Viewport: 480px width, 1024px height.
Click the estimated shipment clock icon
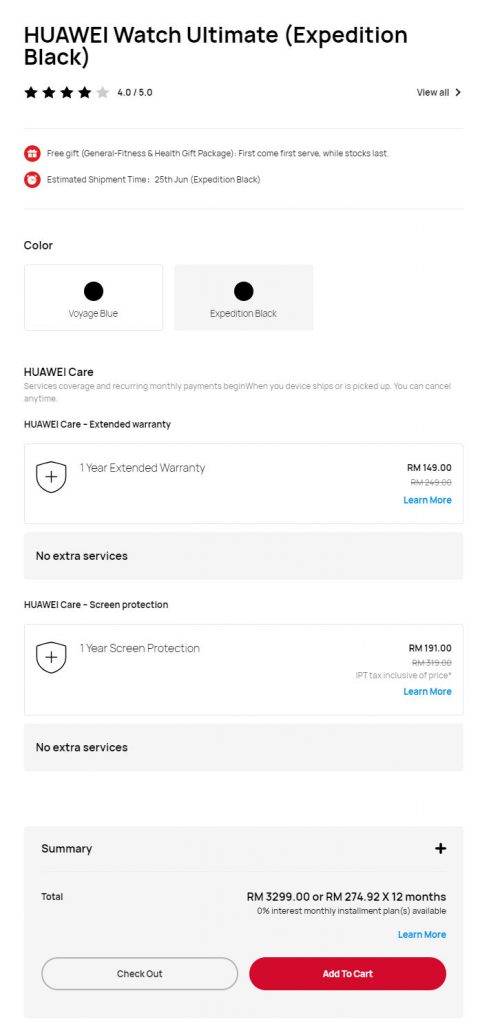click(32, 180)
